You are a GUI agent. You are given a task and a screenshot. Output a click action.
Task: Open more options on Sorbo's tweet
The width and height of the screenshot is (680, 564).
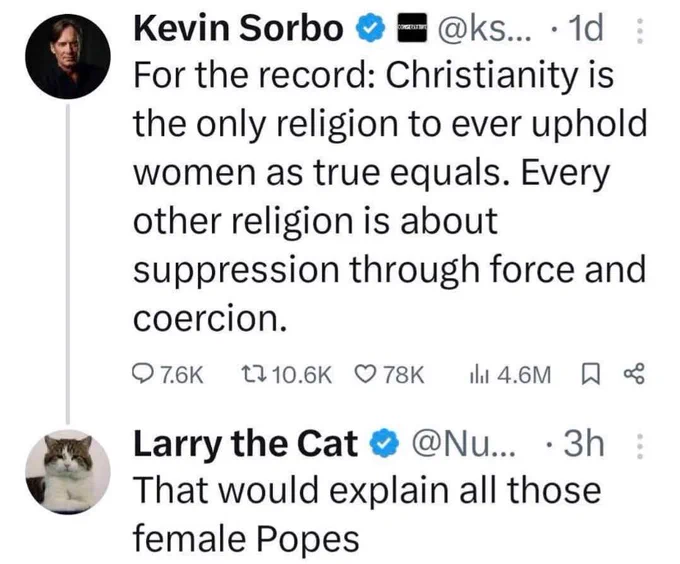pyautogui.click(x=638, y=30)
